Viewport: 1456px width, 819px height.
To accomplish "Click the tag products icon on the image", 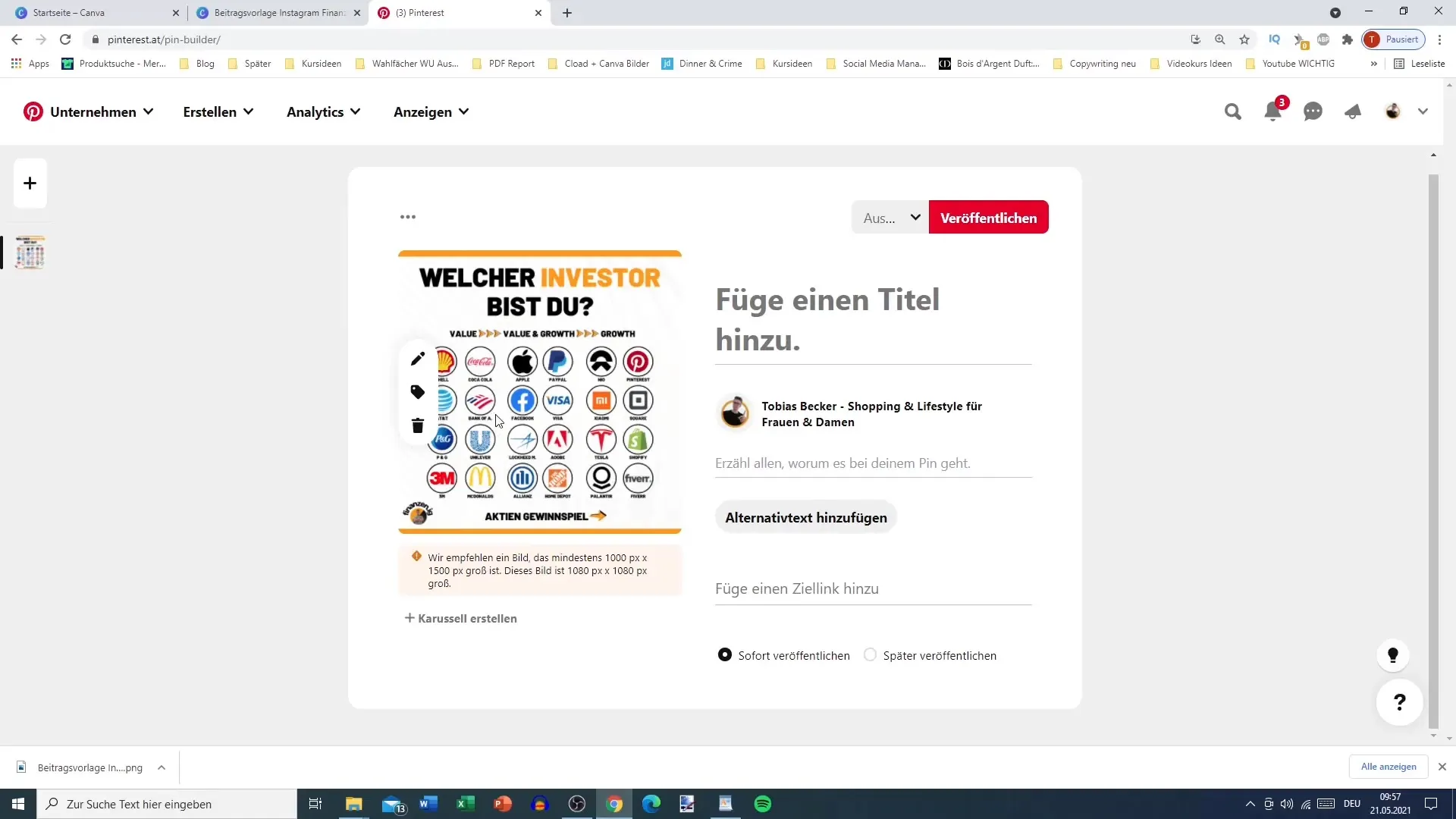I will pos(417,392).
